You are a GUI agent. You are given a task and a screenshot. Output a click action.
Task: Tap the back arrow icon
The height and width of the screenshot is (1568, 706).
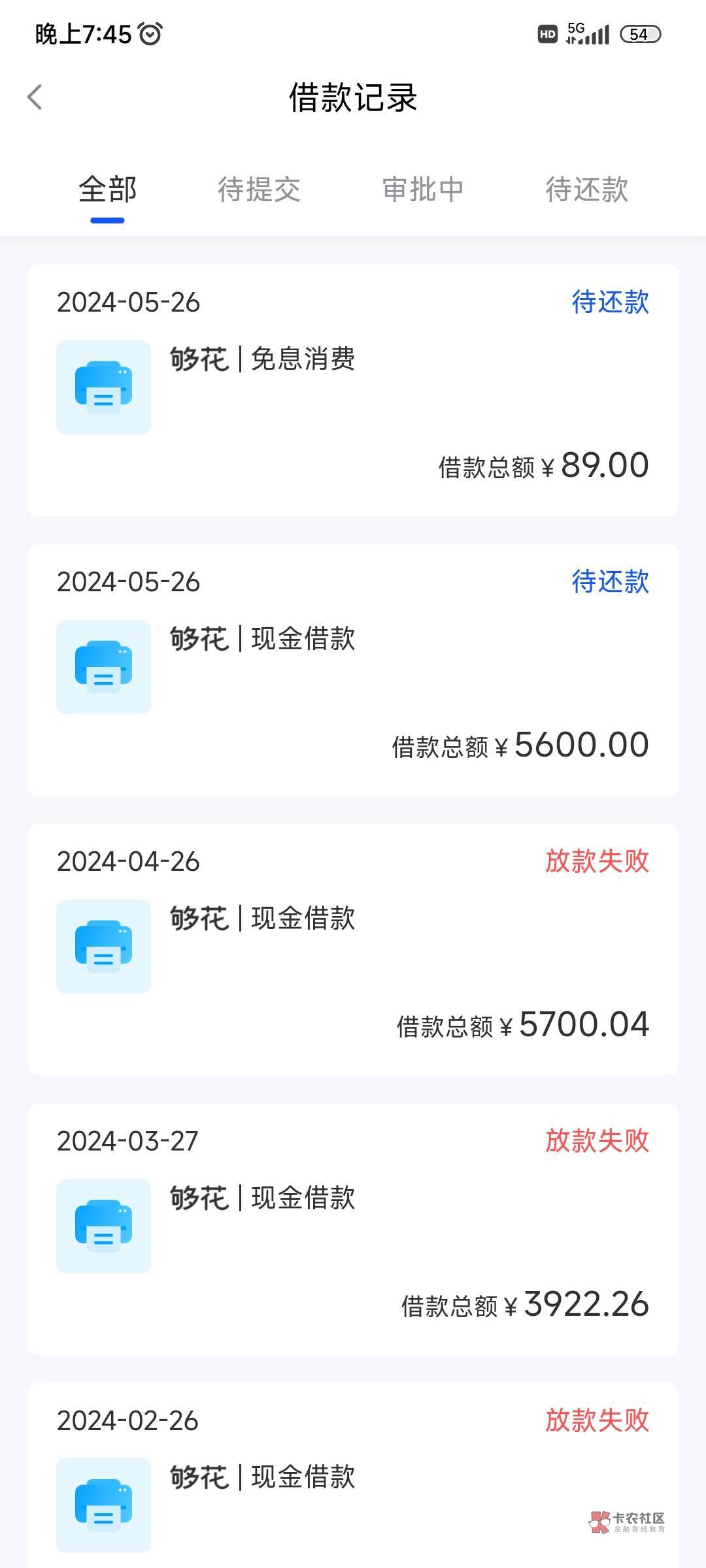(x=35, y=97)
